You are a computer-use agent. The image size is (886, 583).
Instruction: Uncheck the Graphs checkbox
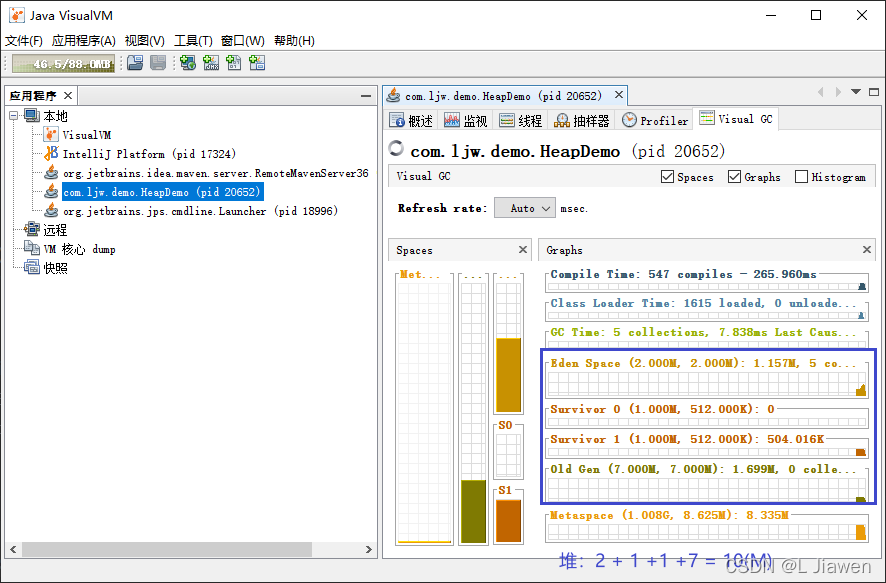point(735,177)
